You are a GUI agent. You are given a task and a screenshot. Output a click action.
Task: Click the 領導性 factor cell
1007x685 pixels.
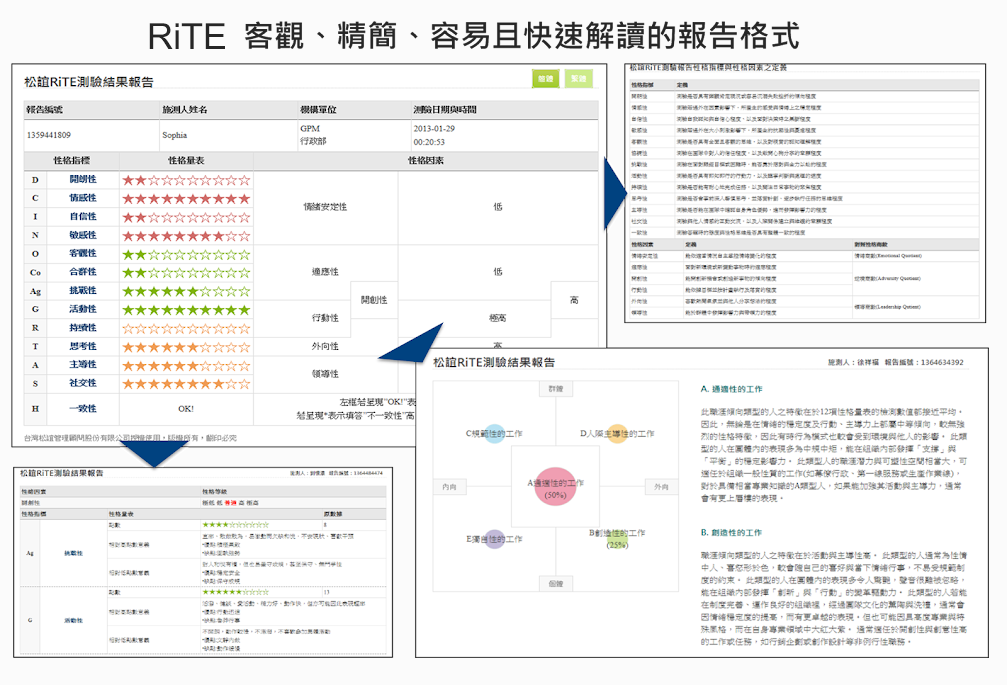(x=325, y=374)
